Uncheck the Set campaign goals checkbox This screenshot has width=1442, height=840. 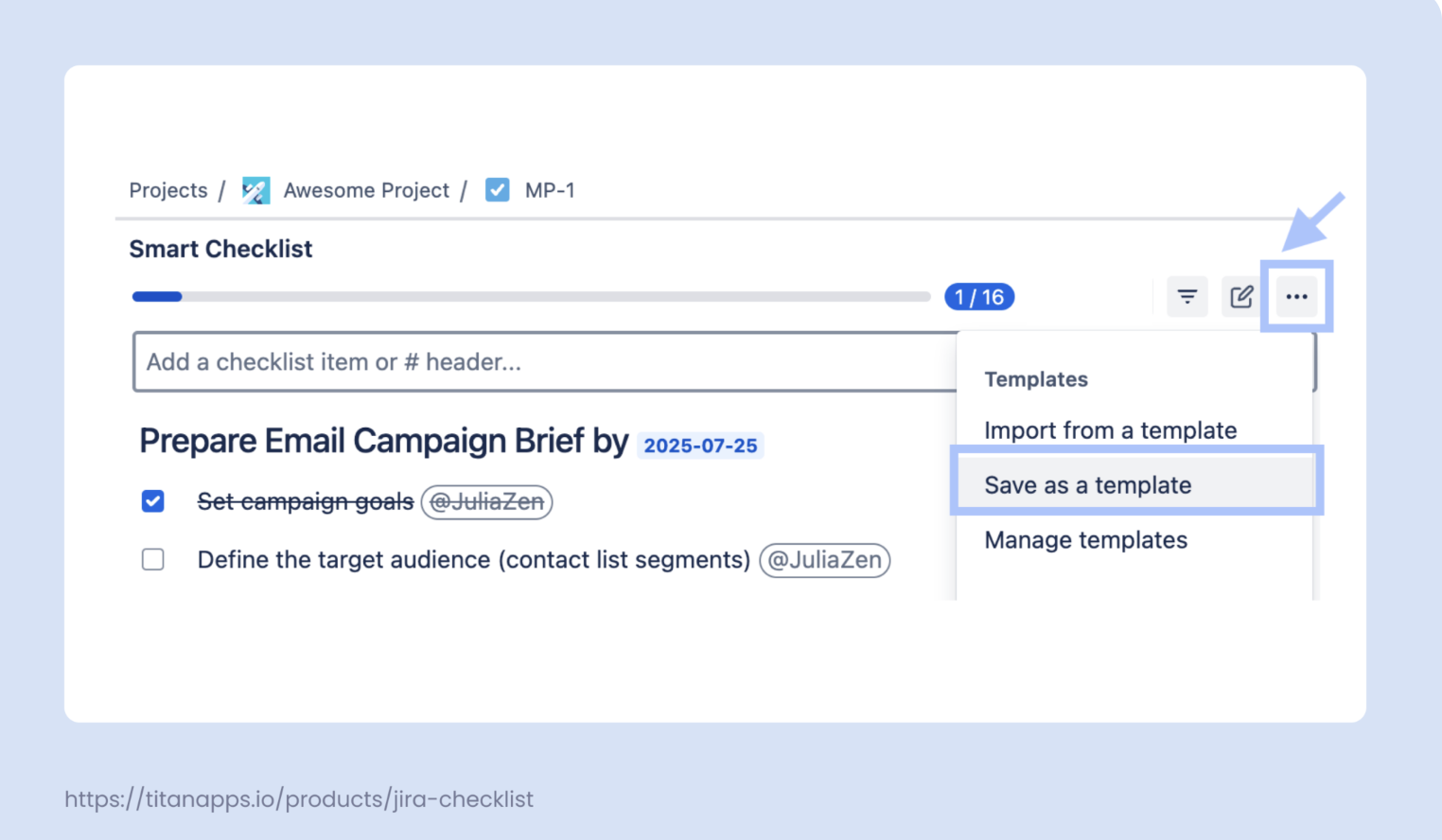(153, 501)
